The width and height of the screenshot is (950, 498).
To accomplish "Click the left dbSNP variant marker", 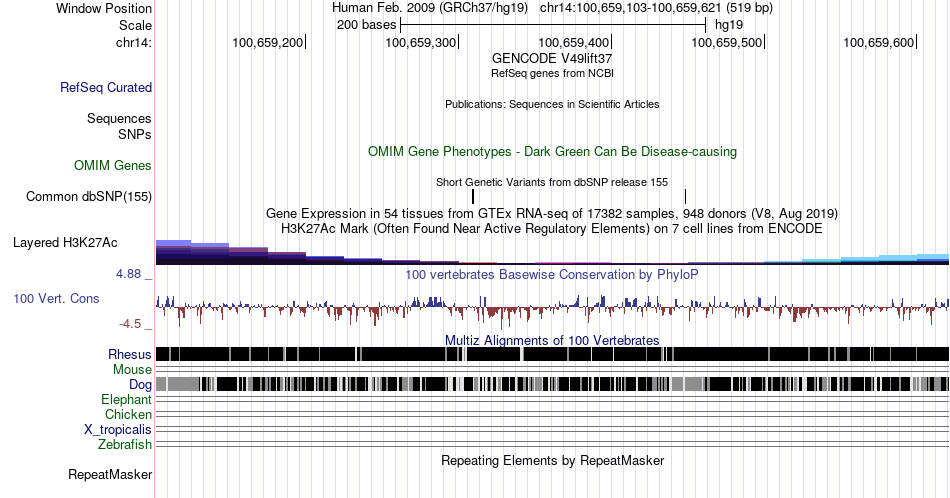I will (x=473, y=196).
